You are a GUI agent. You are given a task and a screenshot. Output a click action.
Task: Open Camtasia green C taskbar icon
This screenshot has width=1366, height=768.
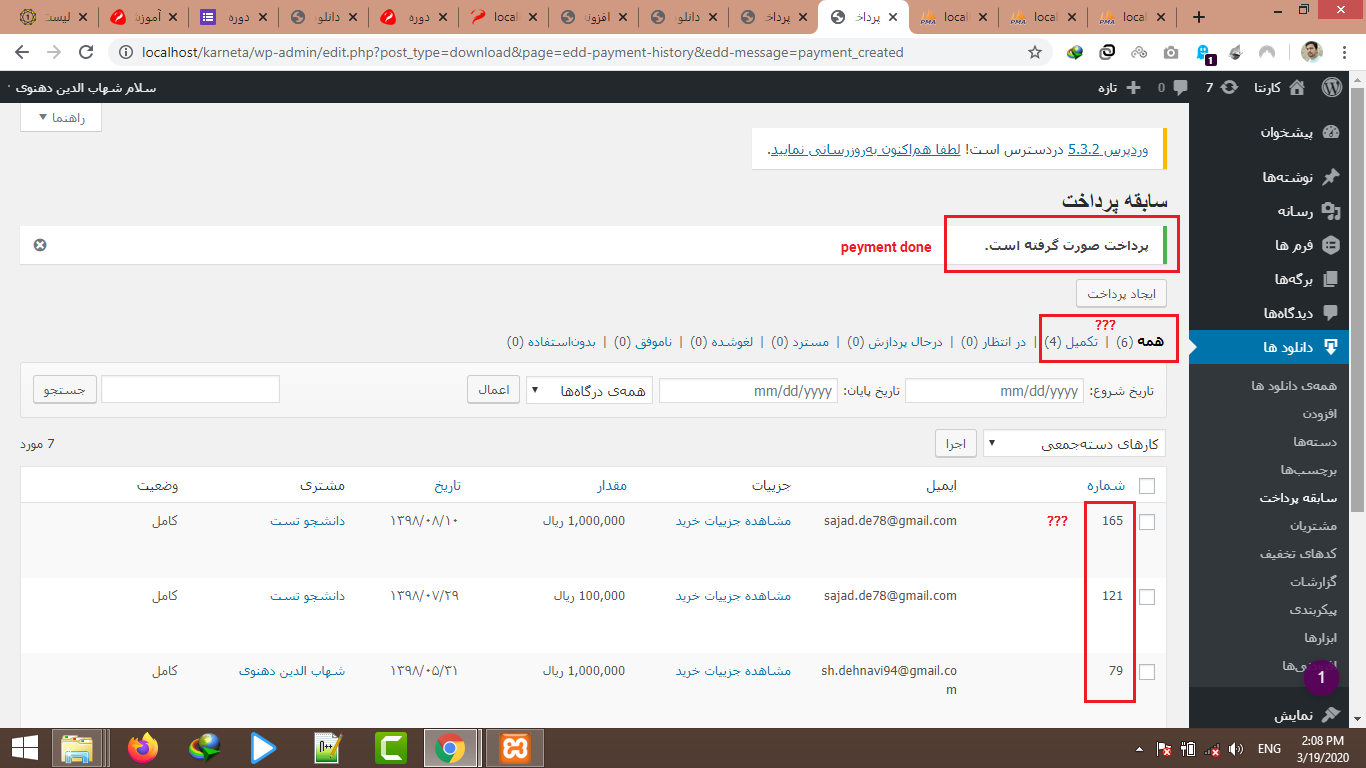[389, 748]
